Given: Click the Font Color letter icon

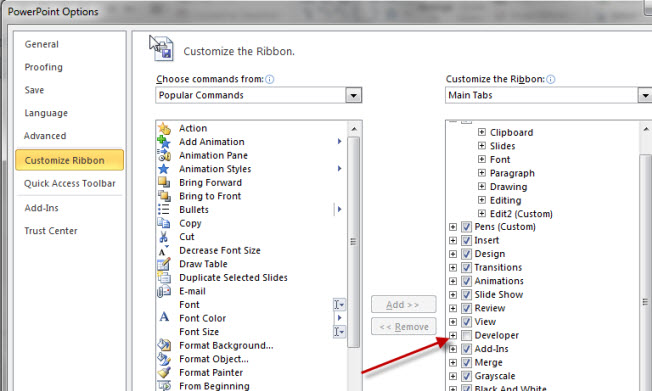Looking at the screenshot, I should (164, 317).
